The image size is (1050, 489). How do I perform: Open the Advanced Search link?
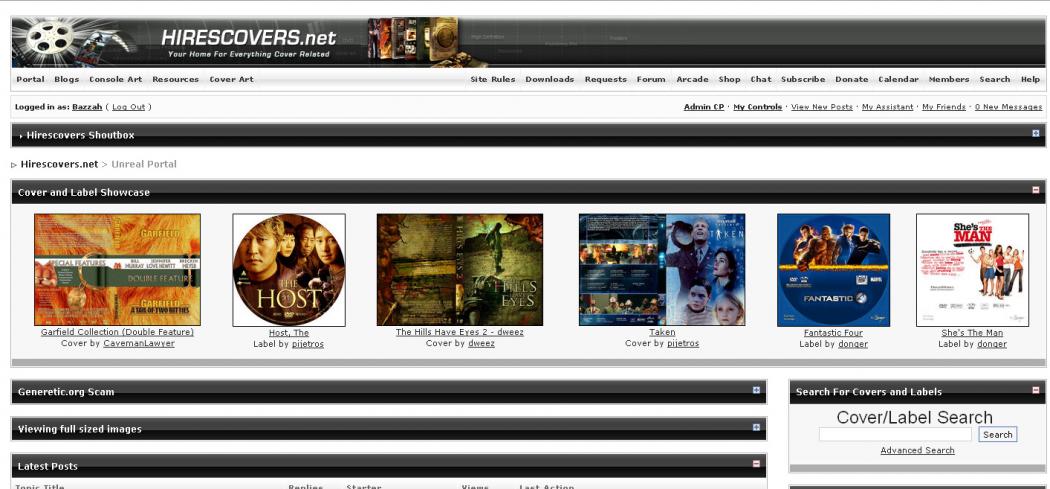(x=917, y=451)
